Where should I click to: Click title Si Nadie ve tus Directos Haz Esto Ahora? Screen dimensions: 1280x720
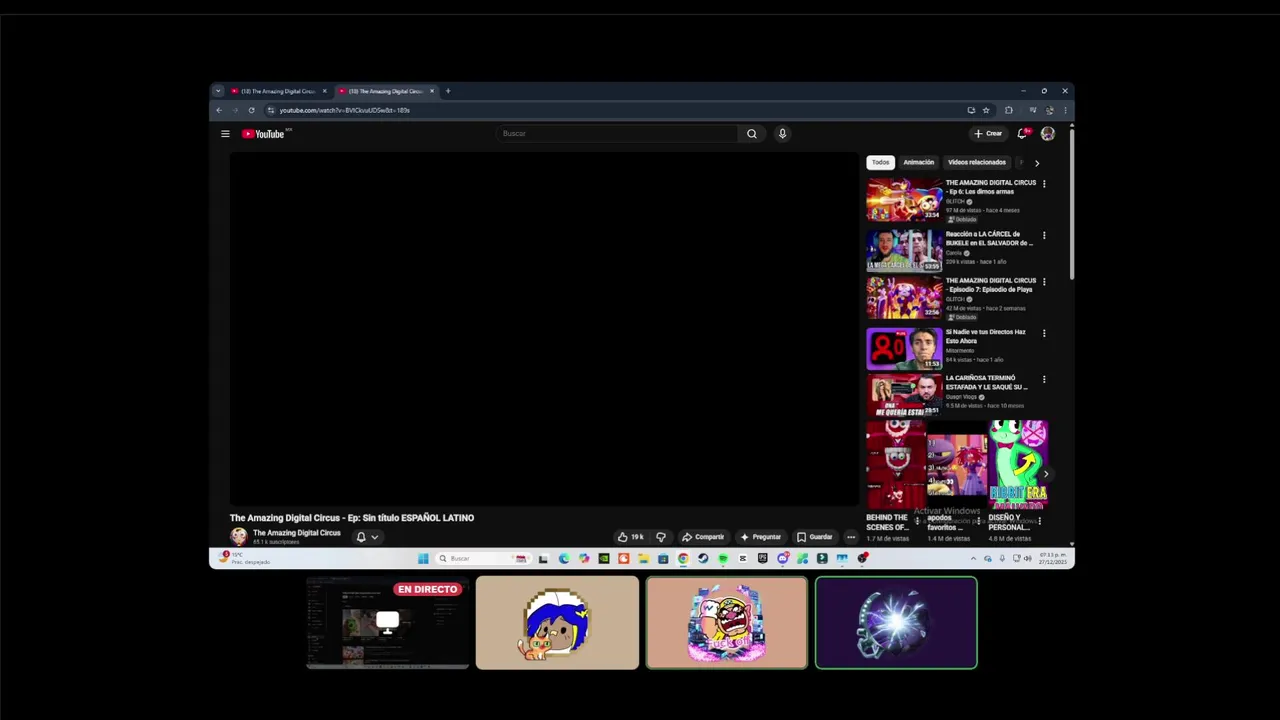986,336
